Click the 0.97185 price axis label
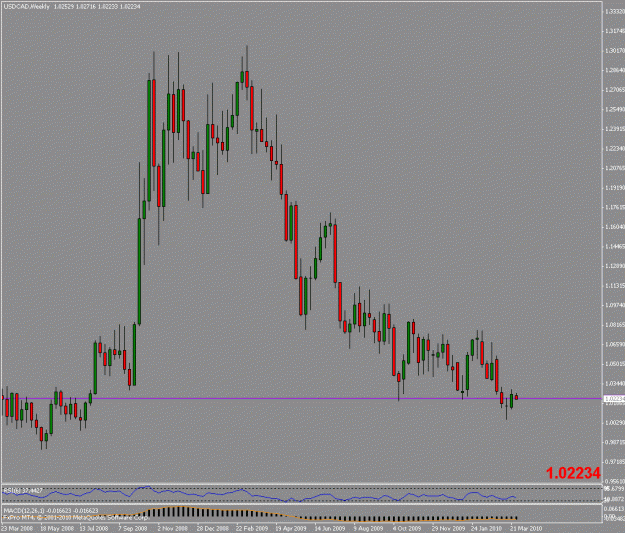The image size is (625, 533). 615,461
